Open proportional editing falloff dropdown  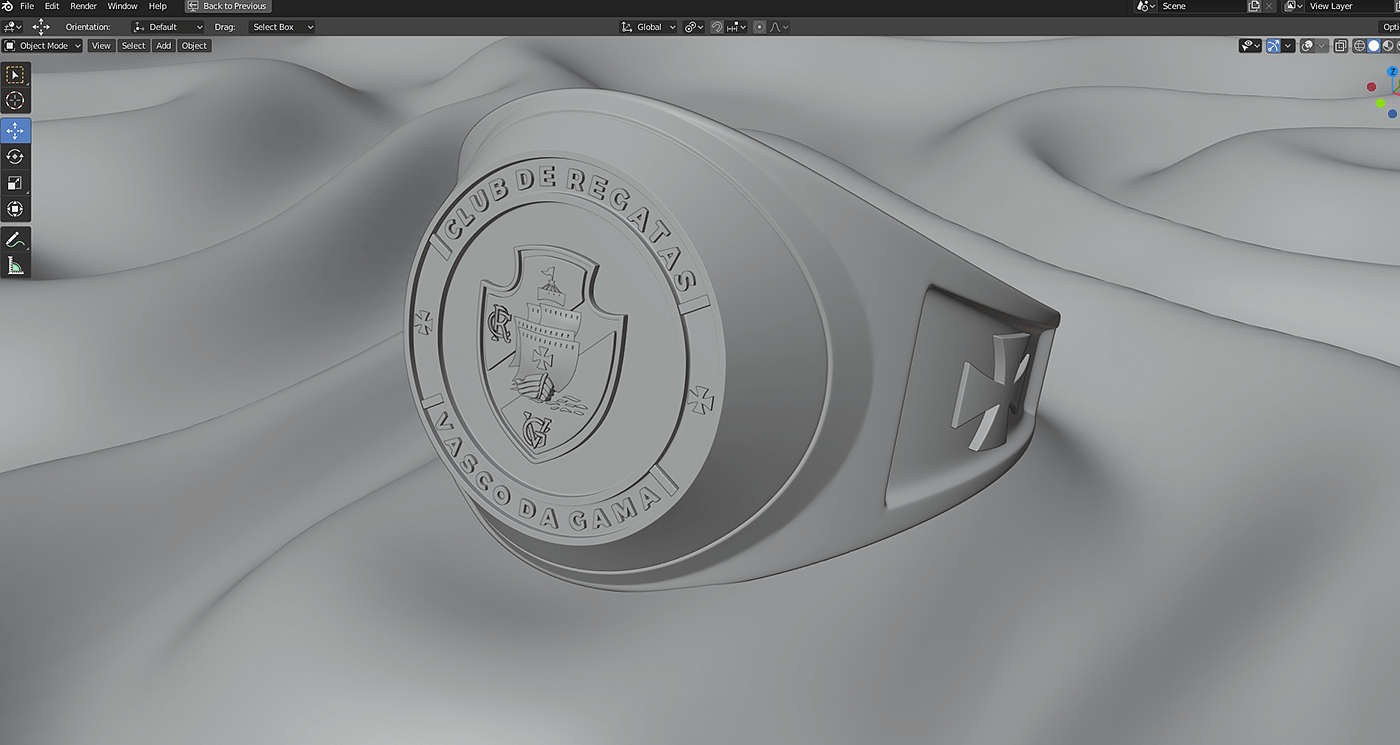click(779, 27)
